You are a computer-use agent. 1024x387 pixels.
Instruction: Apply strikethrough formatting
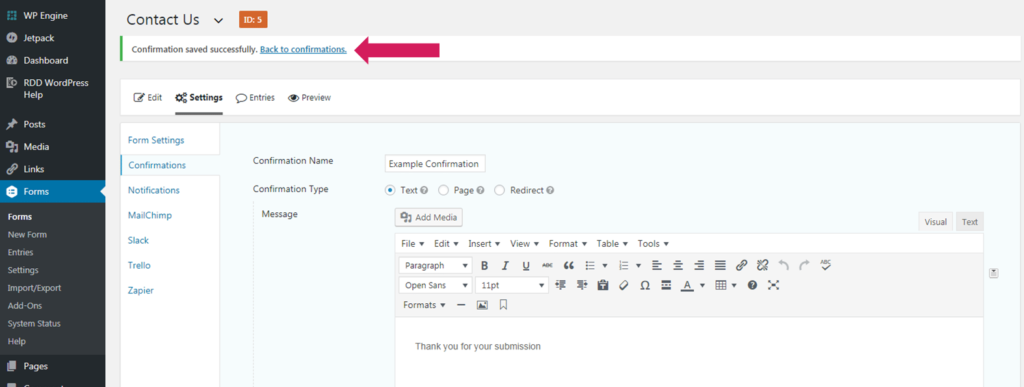click(547, 266)
